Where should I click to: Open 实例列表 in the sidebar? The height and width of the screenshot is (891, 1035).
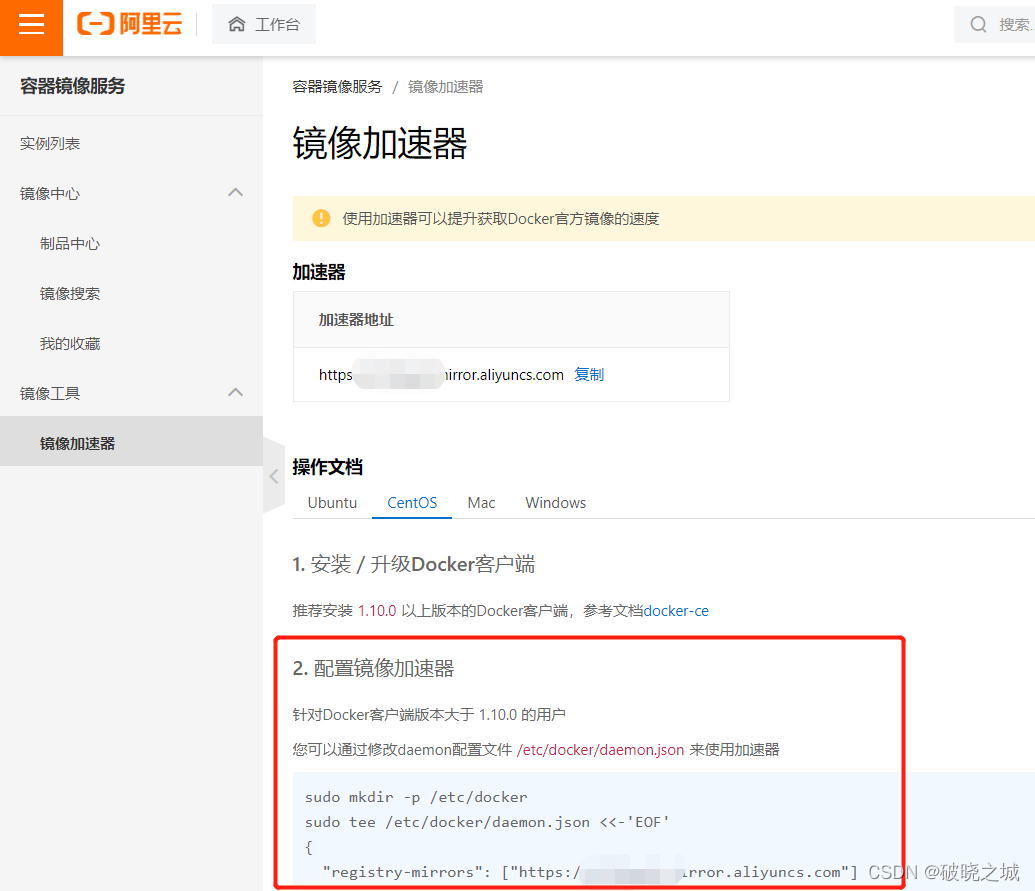50,143
